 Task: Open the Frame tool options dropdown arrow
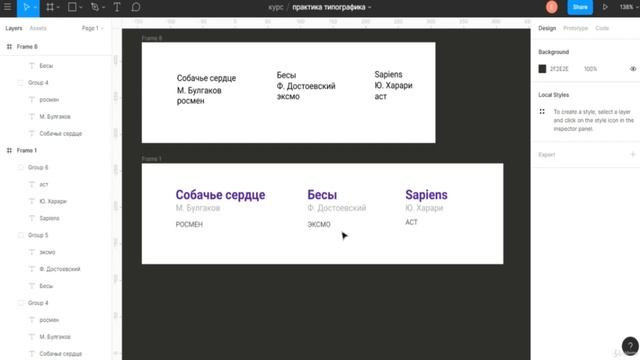click(58, 7)
